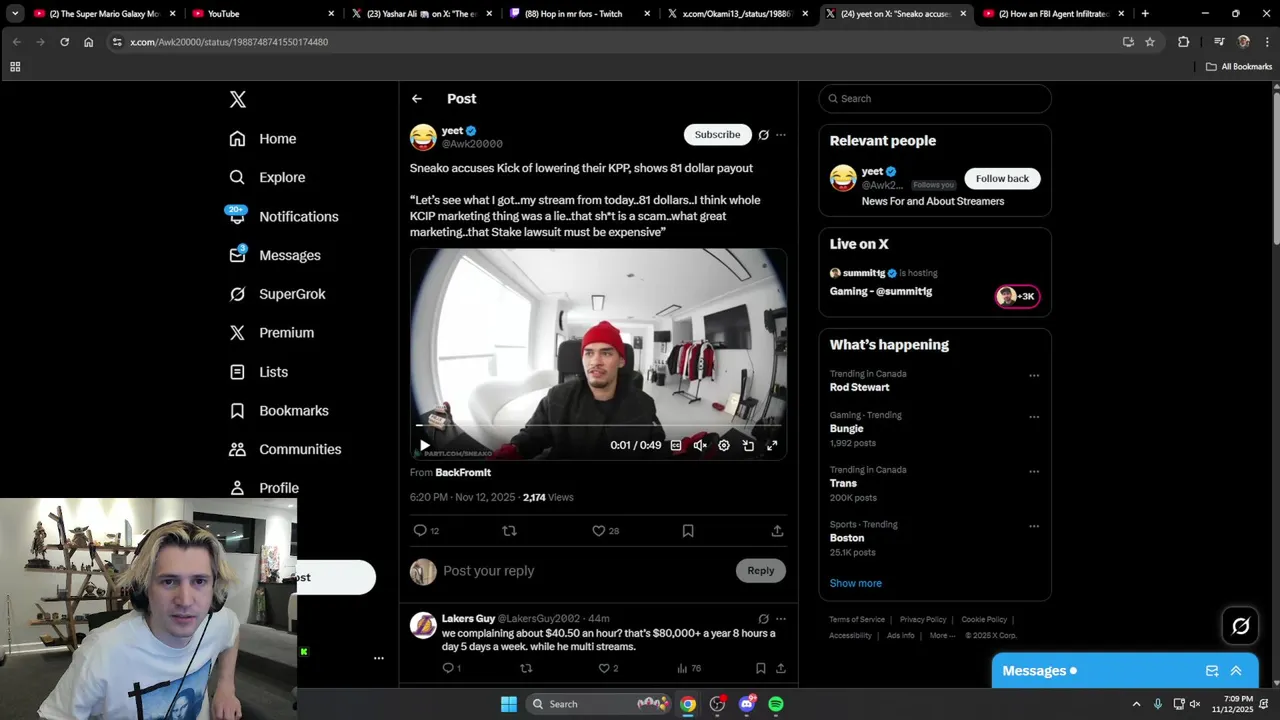
Task: Click the Reply button
Action: 761,571
